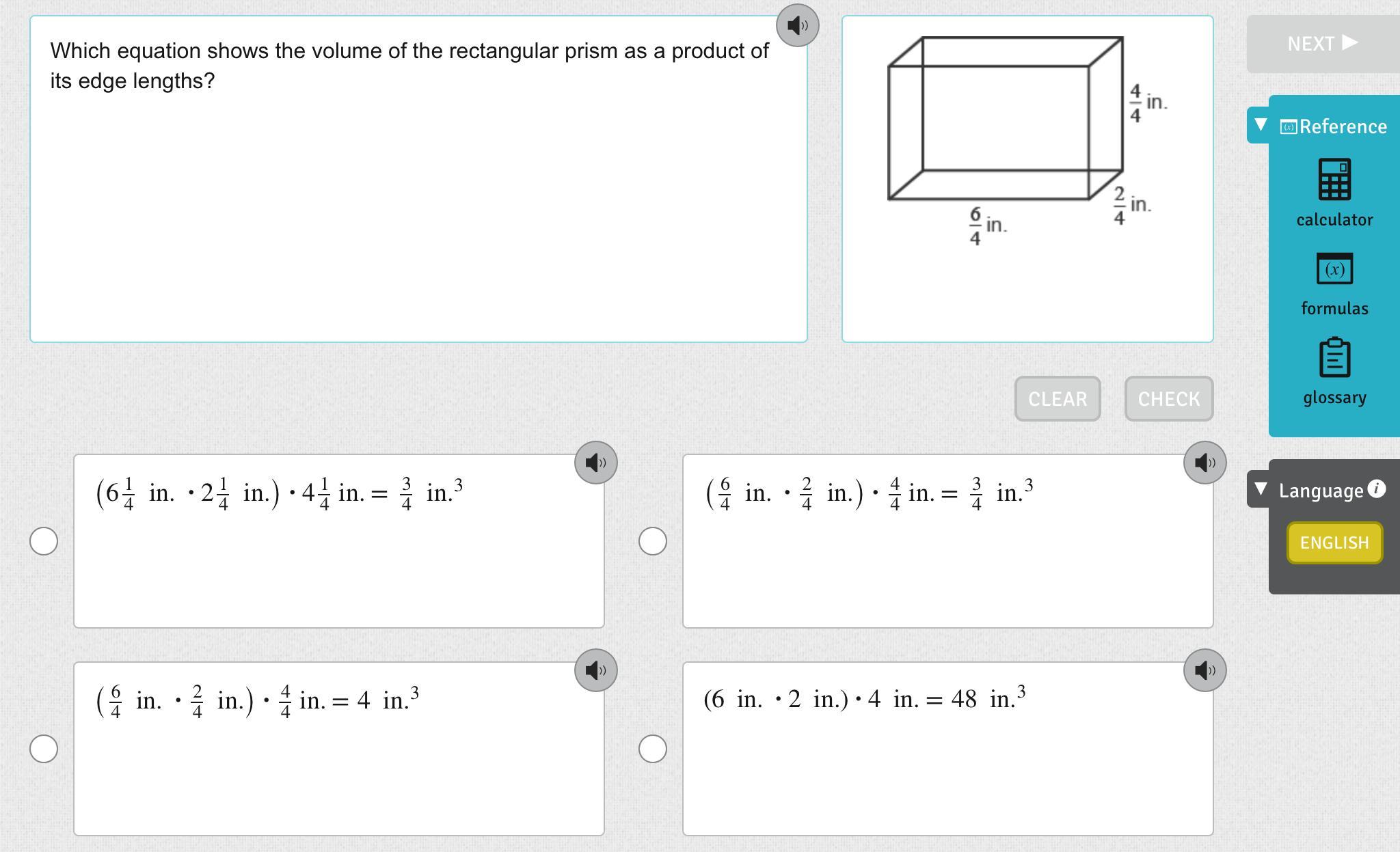Play audio for the mixed-number answer choice
1400x852 pixels.
[x=595, y=463]
